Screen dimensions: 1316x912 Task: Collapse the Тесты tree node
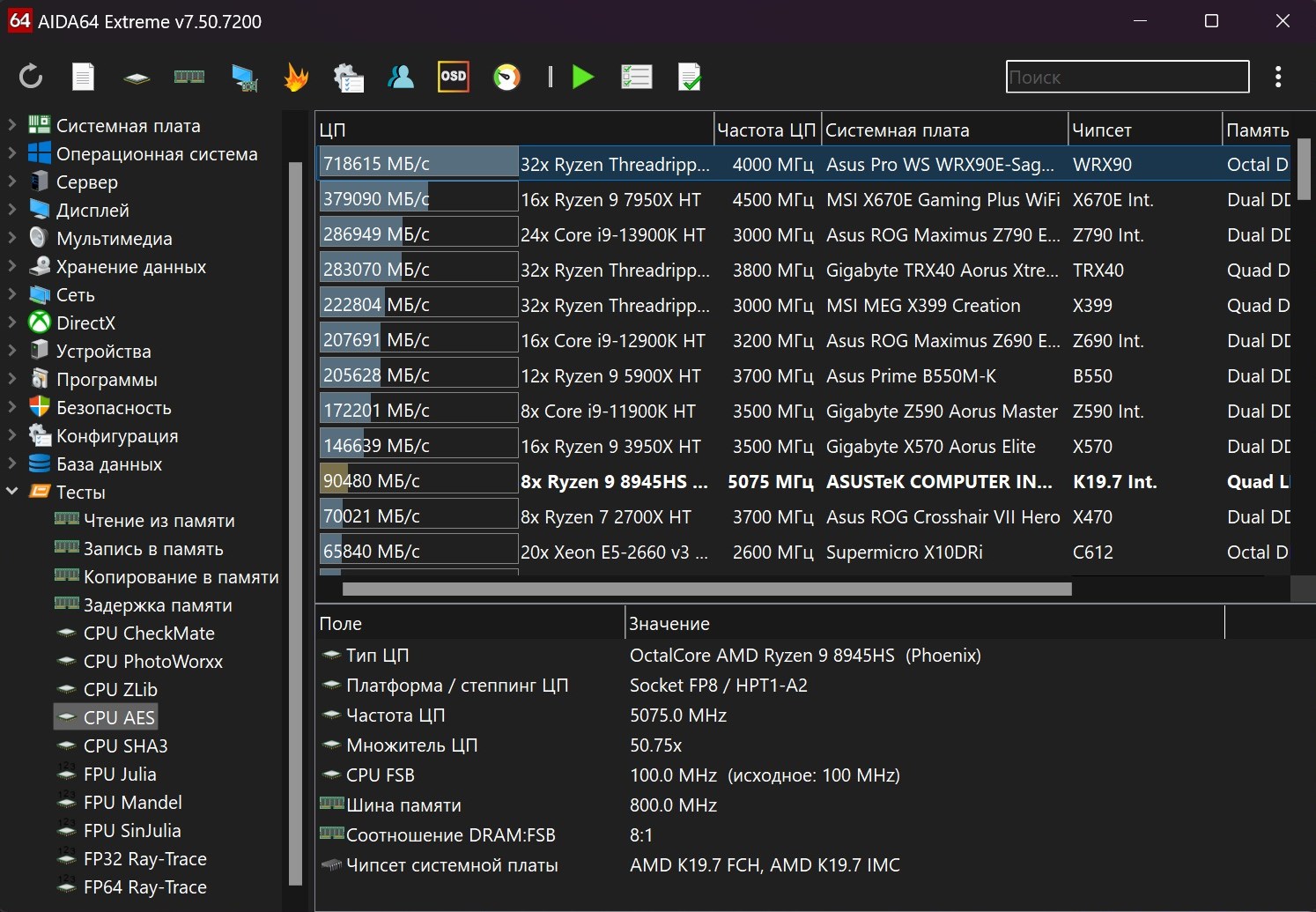tap(12, 492)
